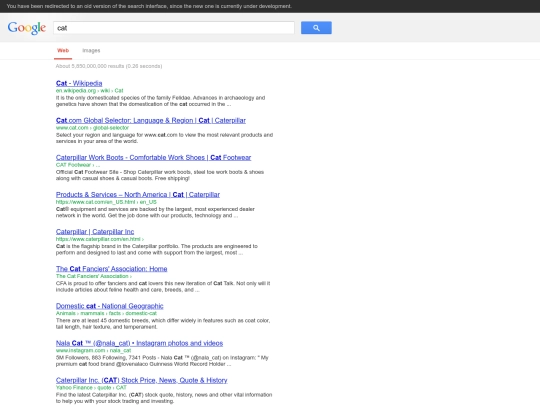Click the www.cat.com › global-selector URL
The image size is (540, 405).
click(92, 128)
